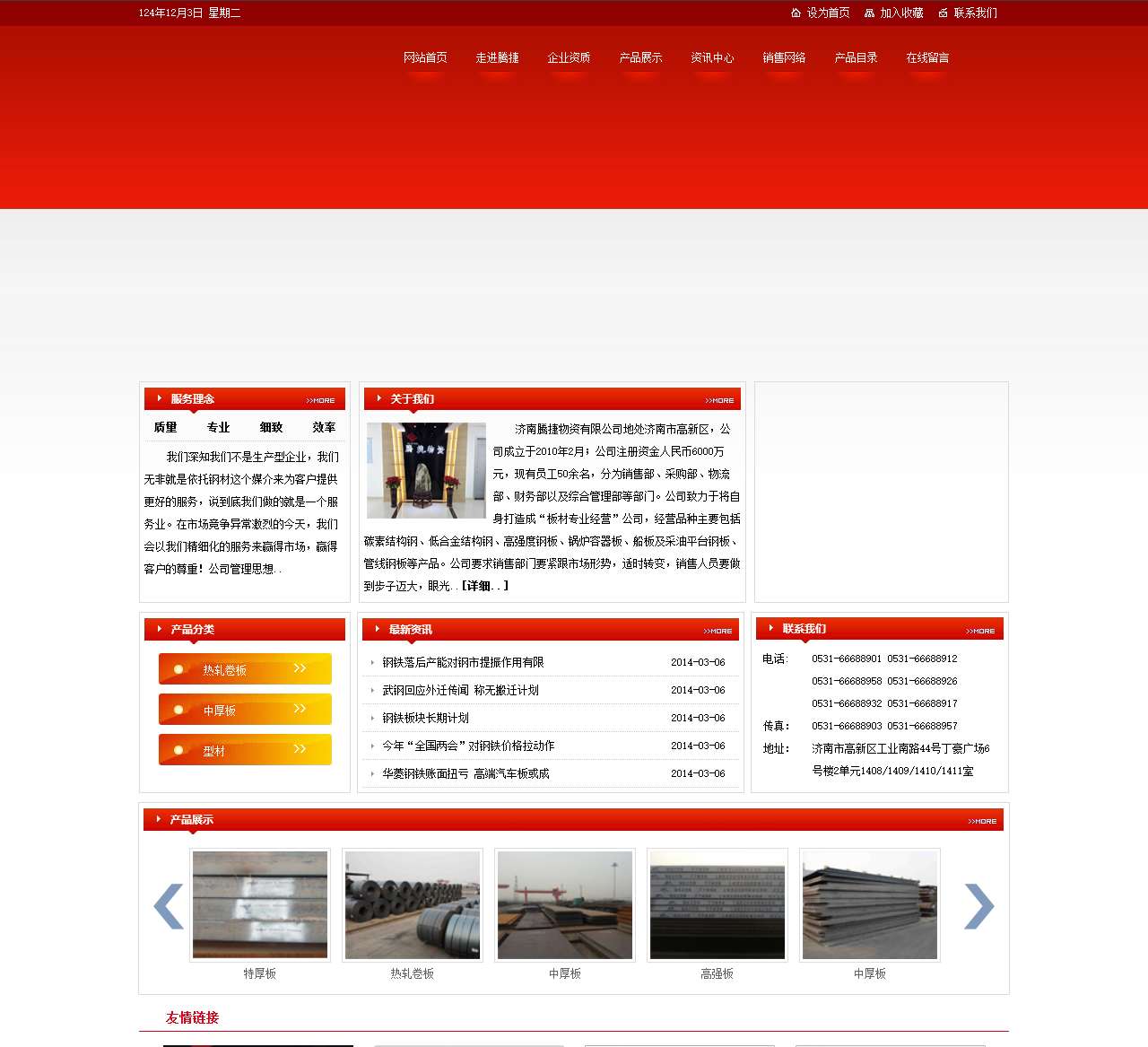Screen dimensions: 1148x1047
Task: Click MORE on the 关于我们 panel
Action: coord(718,400)
